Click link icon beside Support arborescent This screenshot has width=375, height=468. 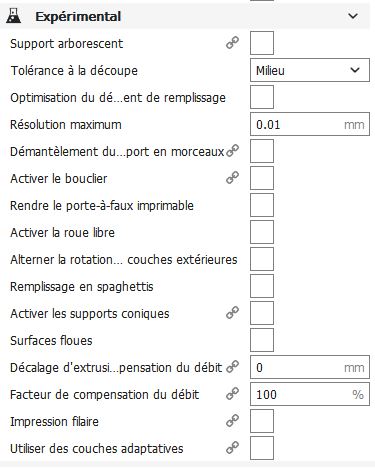click(x=232, y=43)
